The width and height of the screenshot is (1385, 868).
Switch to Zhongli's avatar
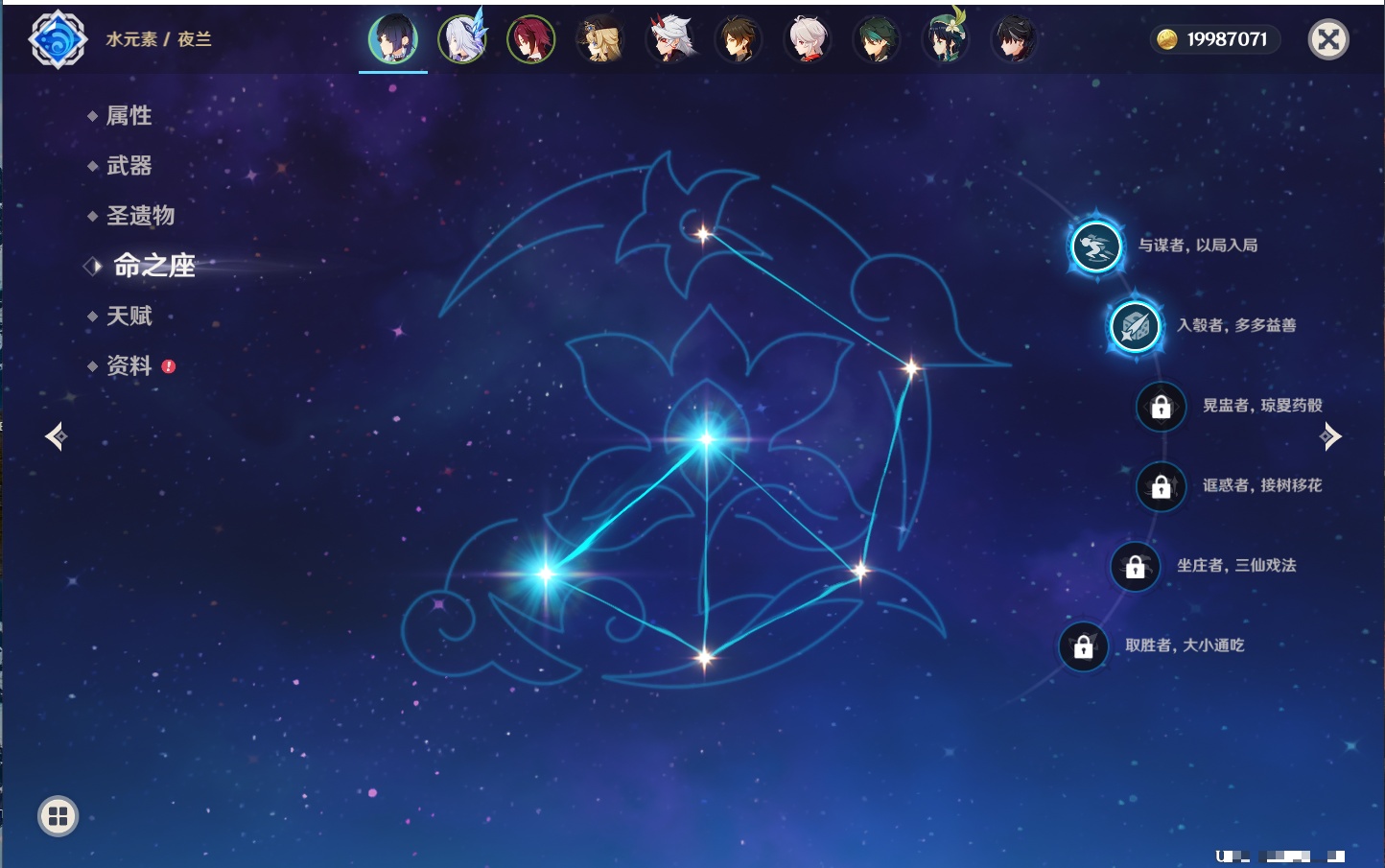click(x=739, y=39)
